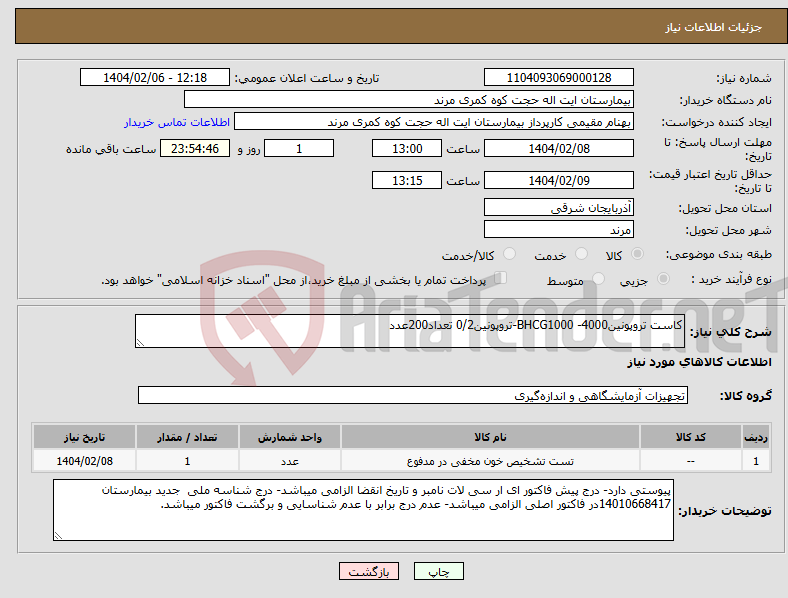The height and width of the screenshot is (598, 788).
Task: Click the resize grip of description text area
Action: pyautogui.click(x=140, y=343)
